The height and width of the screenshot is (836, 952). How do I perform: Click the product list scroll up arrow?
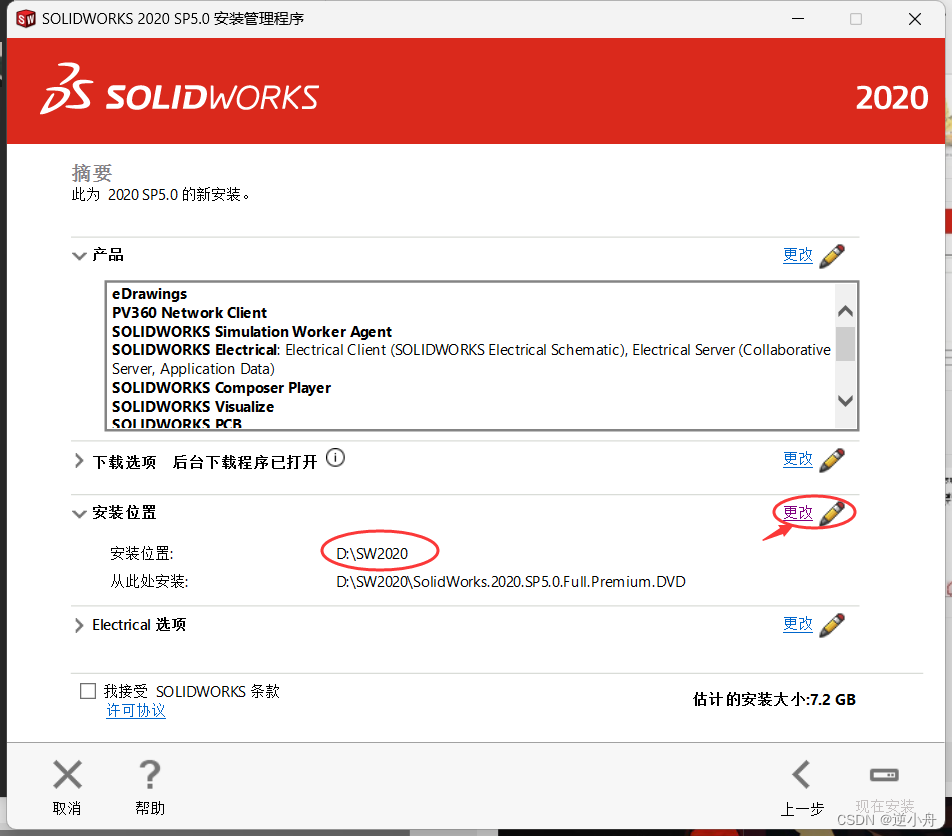pos(845,311)
